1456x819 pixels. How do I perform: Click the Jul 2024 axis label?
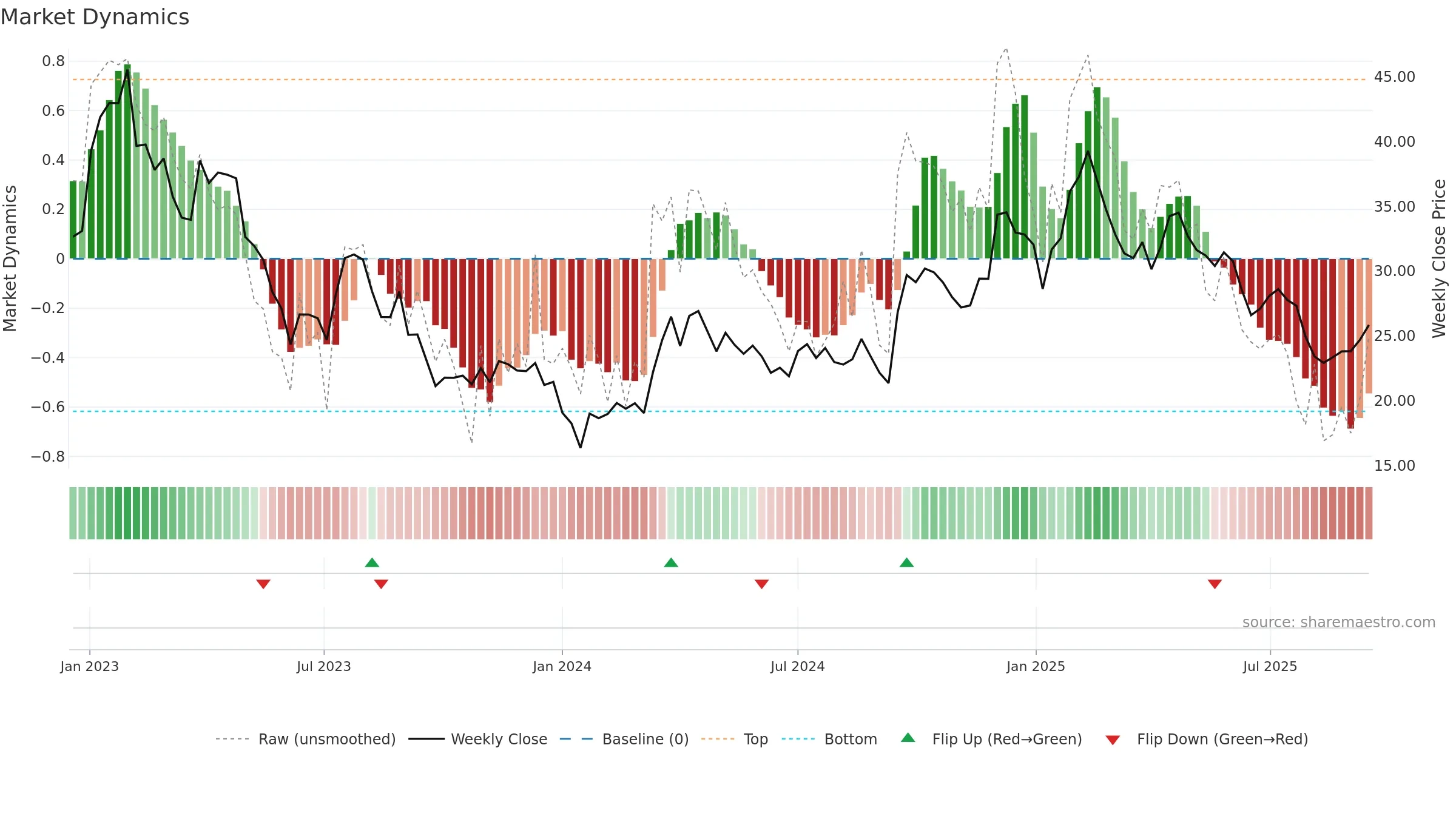click(798, 666)
